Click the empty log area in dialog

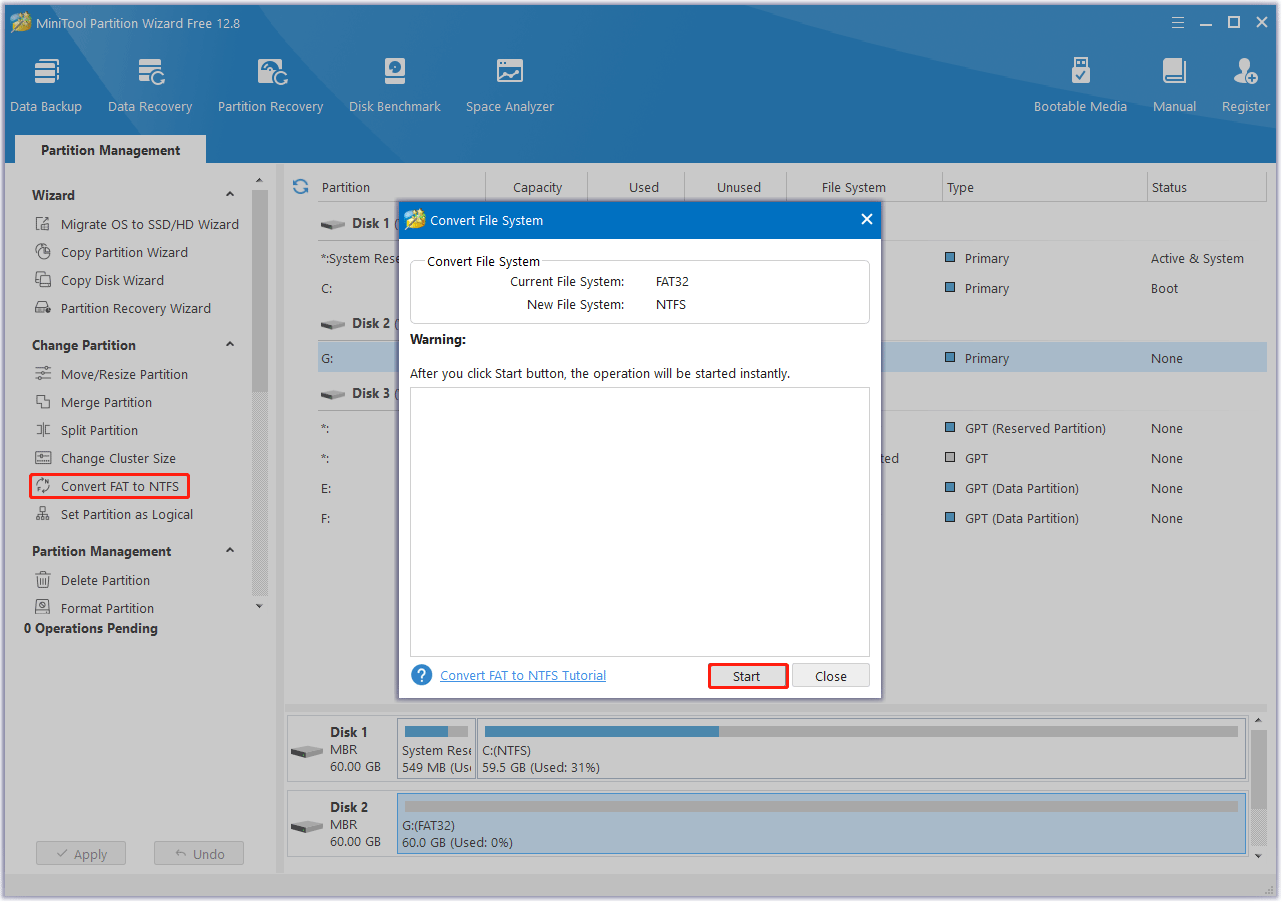(640, 522)
